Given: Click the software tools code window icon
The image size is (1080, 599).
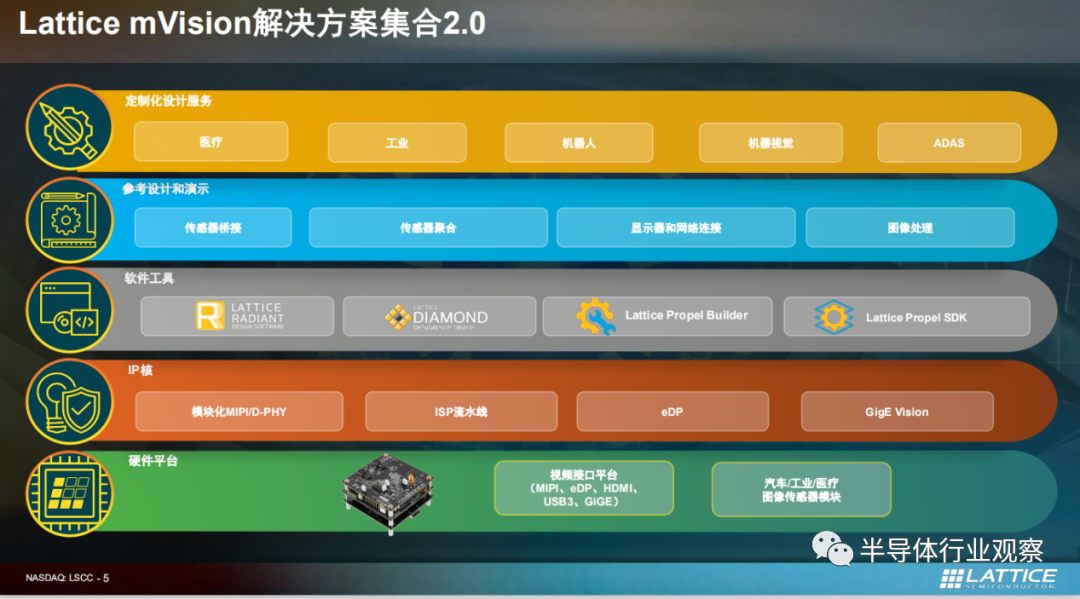Looking at the screenshot, I should coord(69,311).
